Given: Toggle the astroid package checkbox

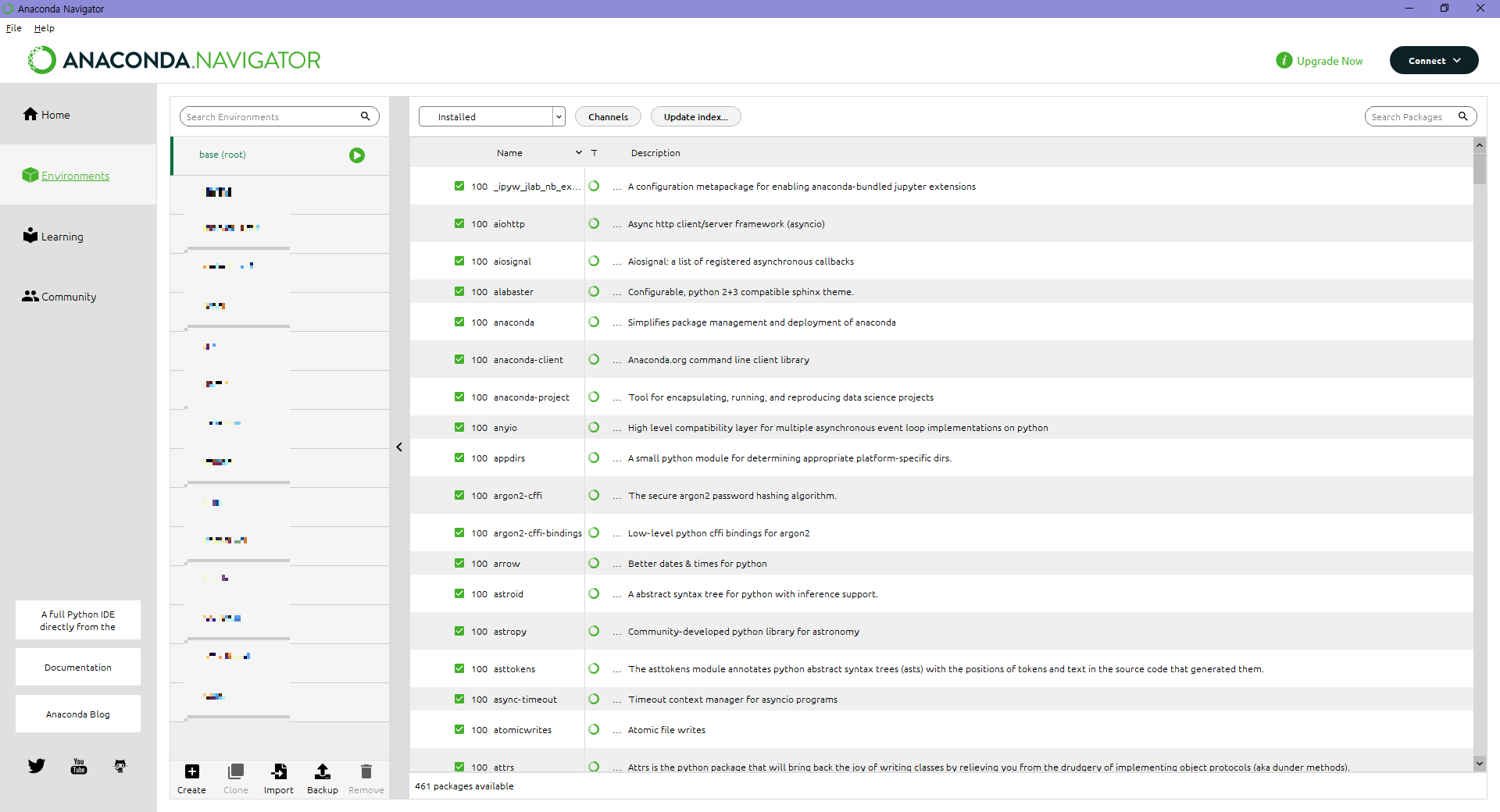Looking at the screenshot, I should point(459,593).
